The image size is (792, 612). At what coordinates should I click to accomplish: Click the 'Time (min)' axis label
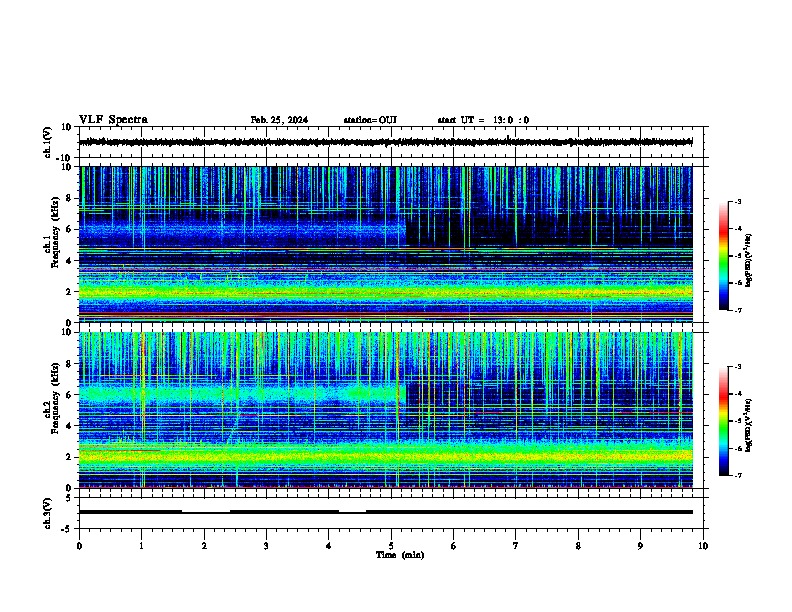tap(400, 555)
